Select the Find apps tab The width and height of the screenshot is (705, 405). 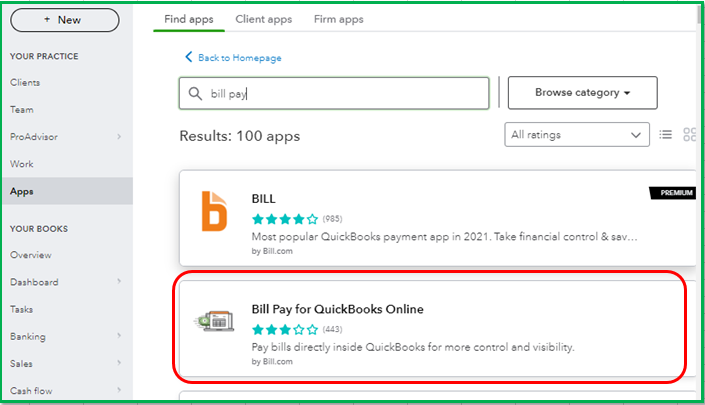(x=189, y=19)
